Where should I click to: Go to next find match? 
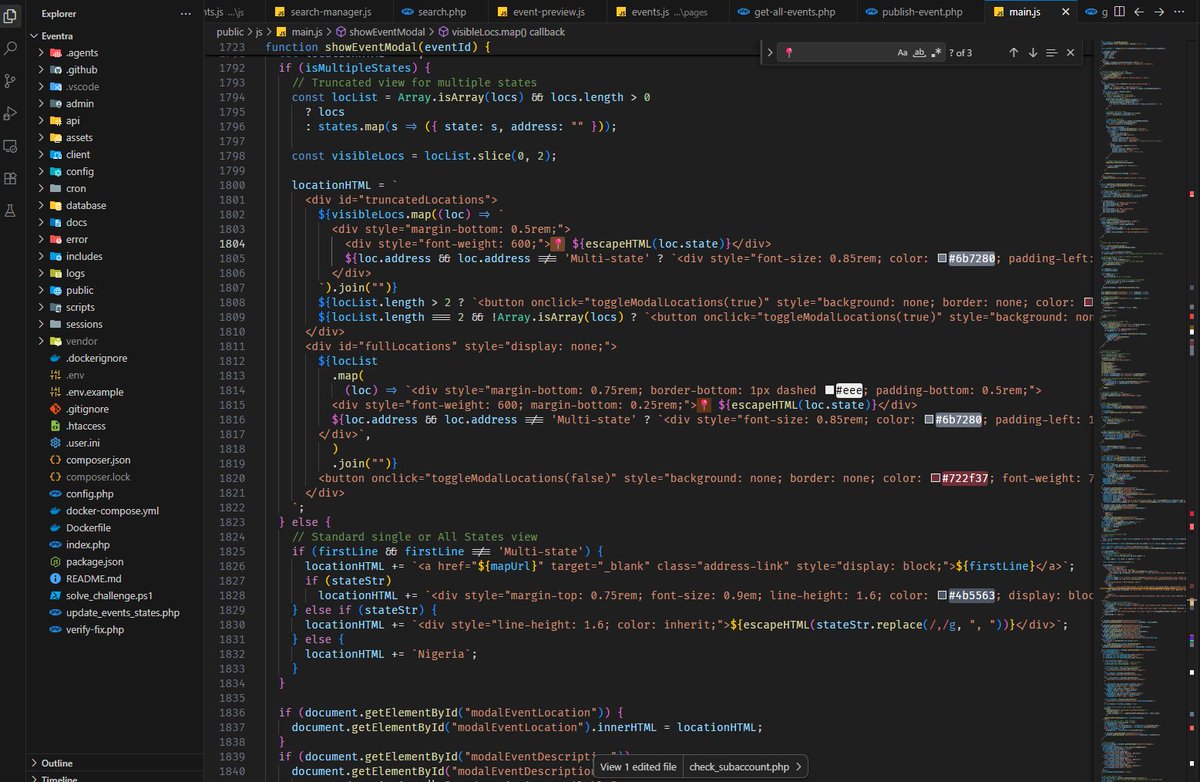[1033, 52]
